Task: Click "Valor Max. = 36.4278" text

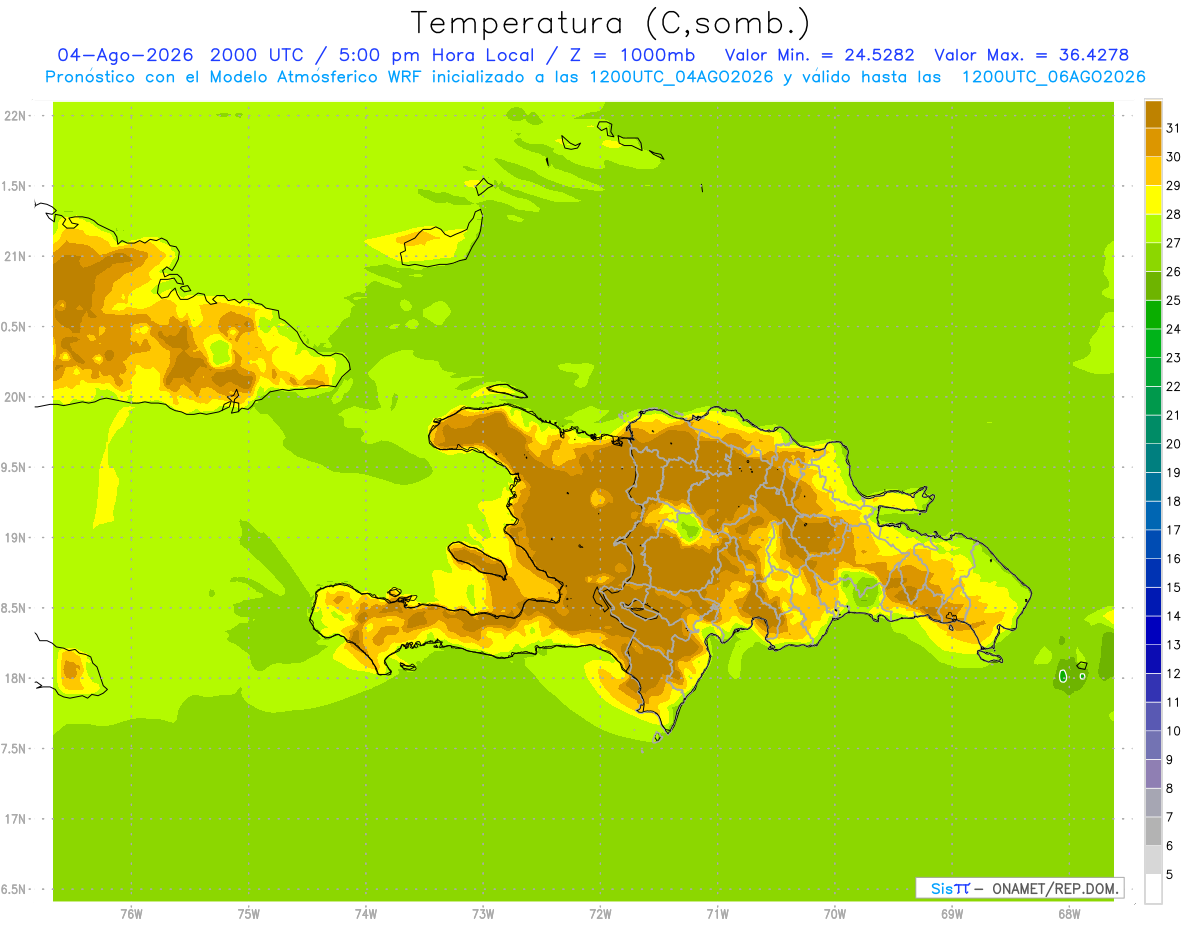Action: [1032, 55]
